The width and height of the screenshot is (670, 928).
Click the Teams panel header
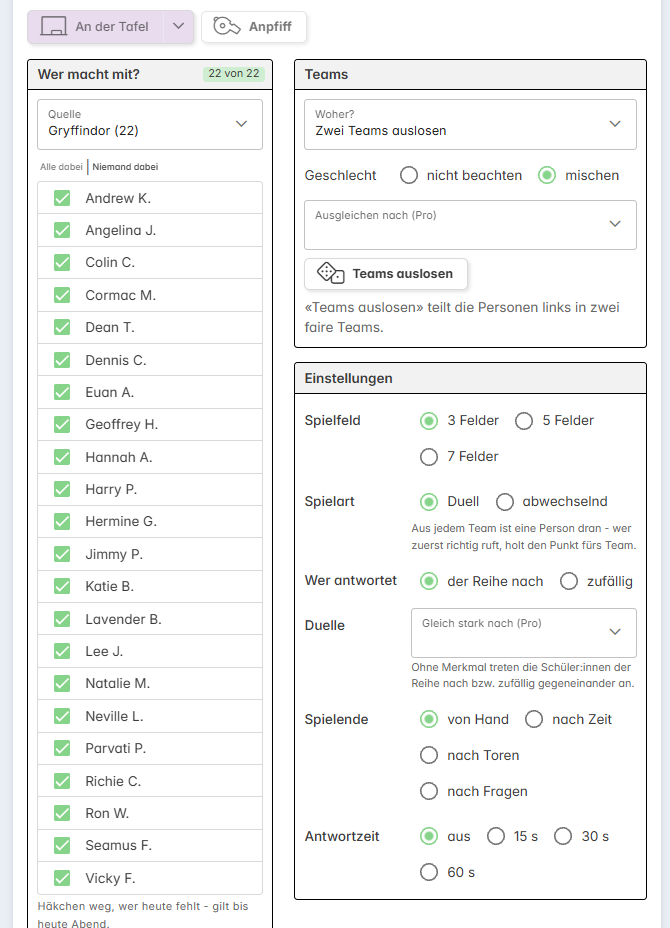point(471,75)
